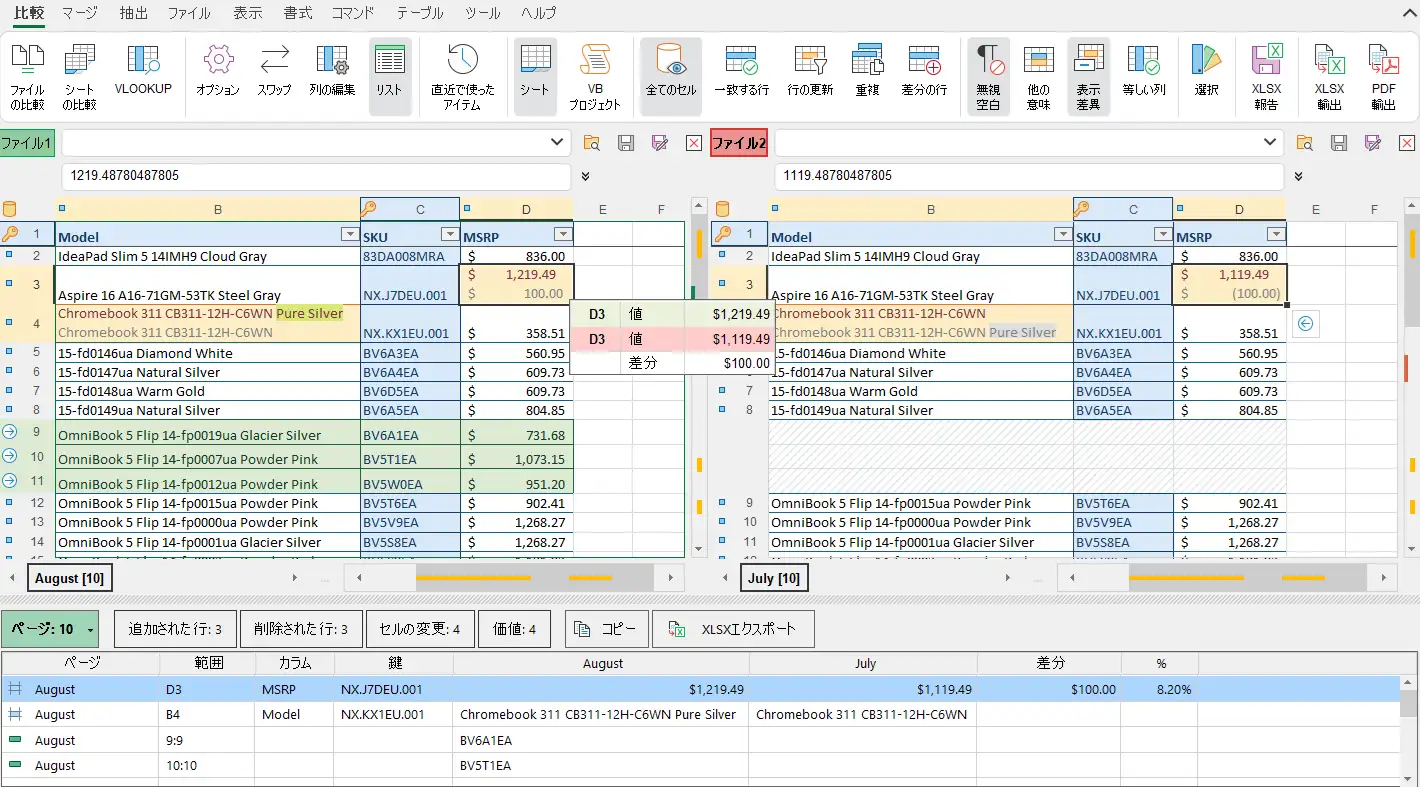Toggle 他の意味 option in ribbon

[x=1039, y=76]
